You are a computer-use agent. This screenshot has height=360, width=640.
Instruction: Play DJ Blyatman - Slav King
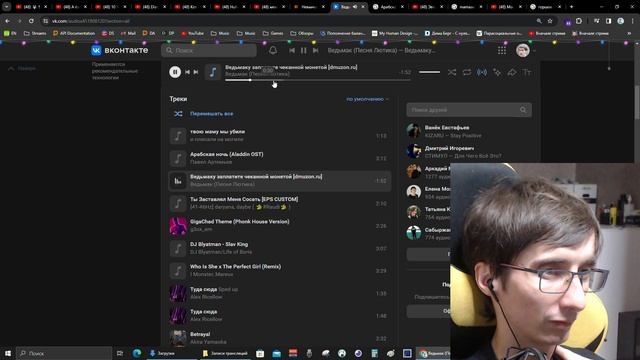(280, 248)
